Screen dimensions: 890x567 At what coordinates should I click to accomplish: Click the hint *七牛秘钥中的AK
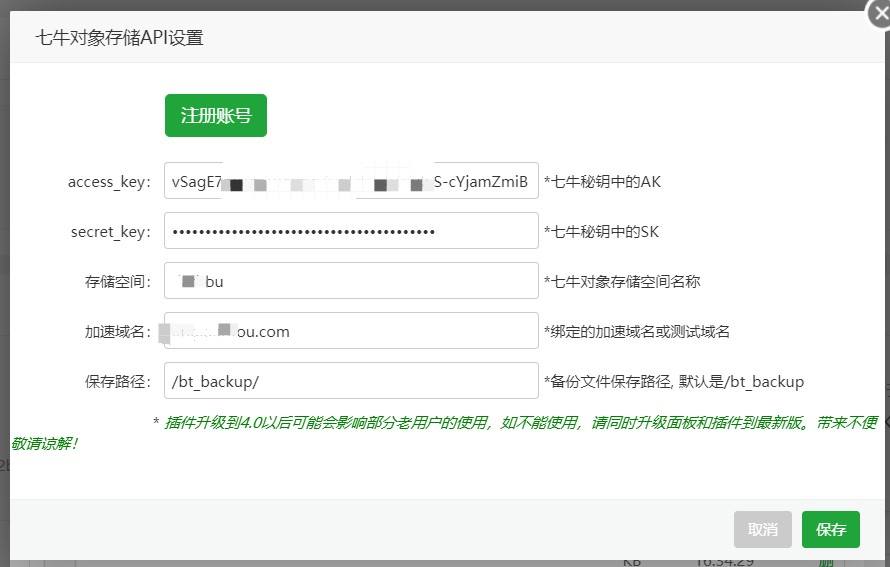point(602,182)
